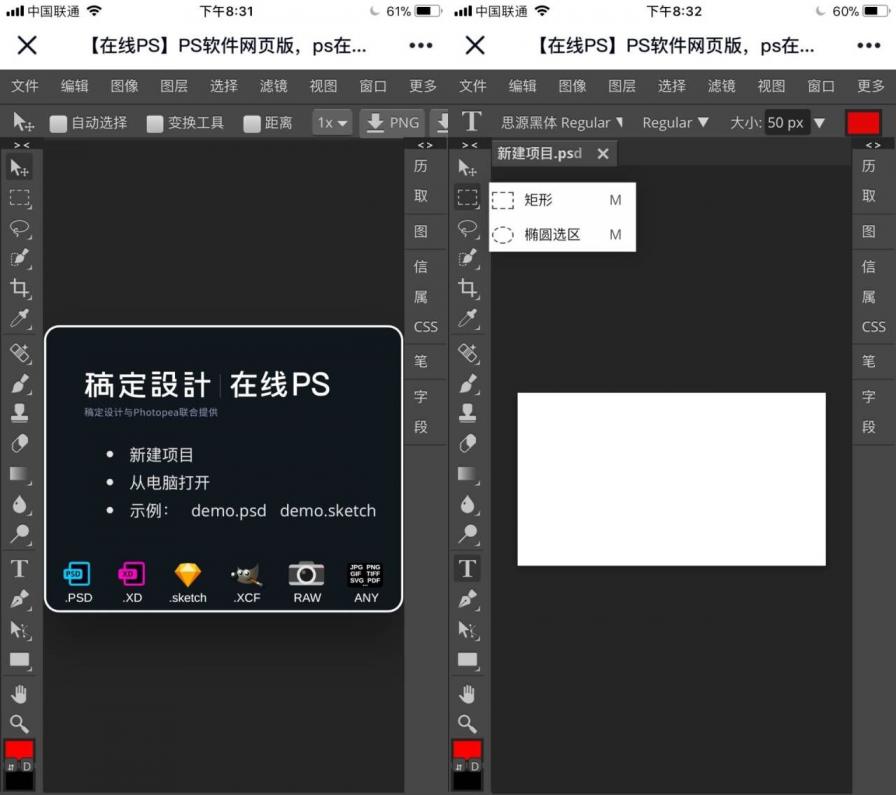This screenshot has height=795, width=896.
Task: Select the Hand tool in left screenshot
Action: tap(19, 694)
